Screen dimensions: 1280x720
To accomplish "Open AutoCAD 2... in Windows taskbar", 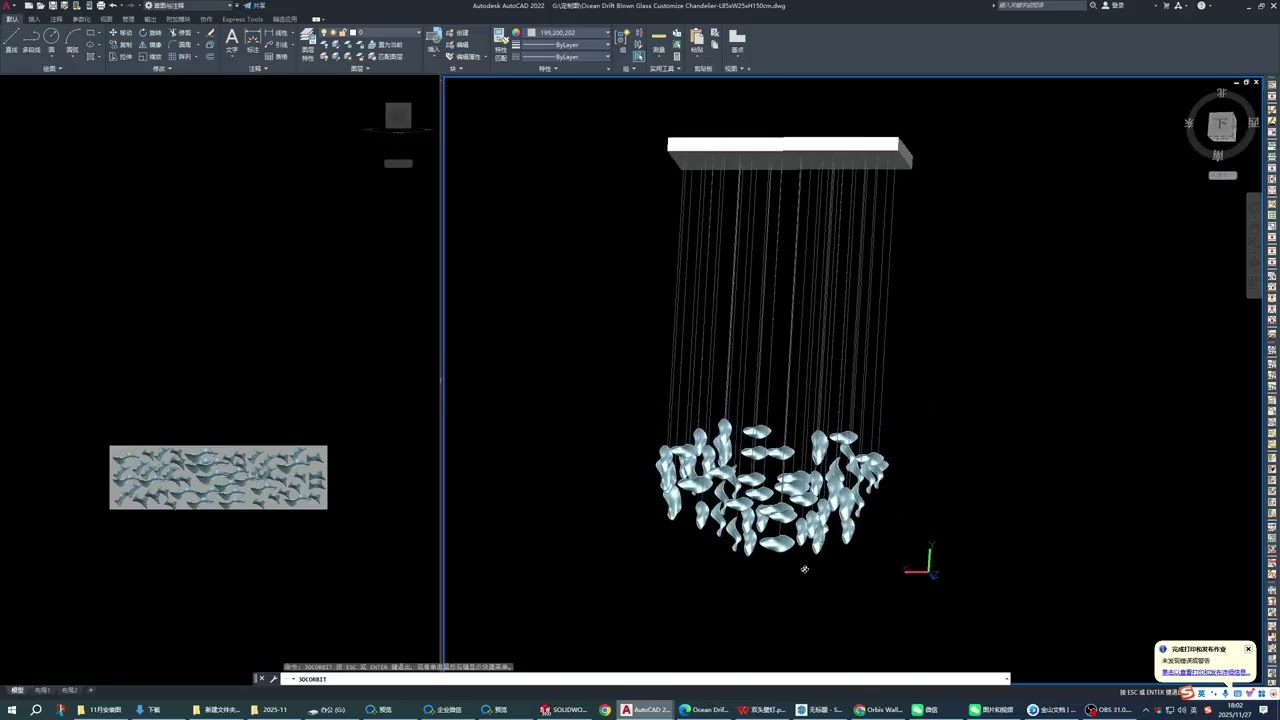I will click(646, 710).
